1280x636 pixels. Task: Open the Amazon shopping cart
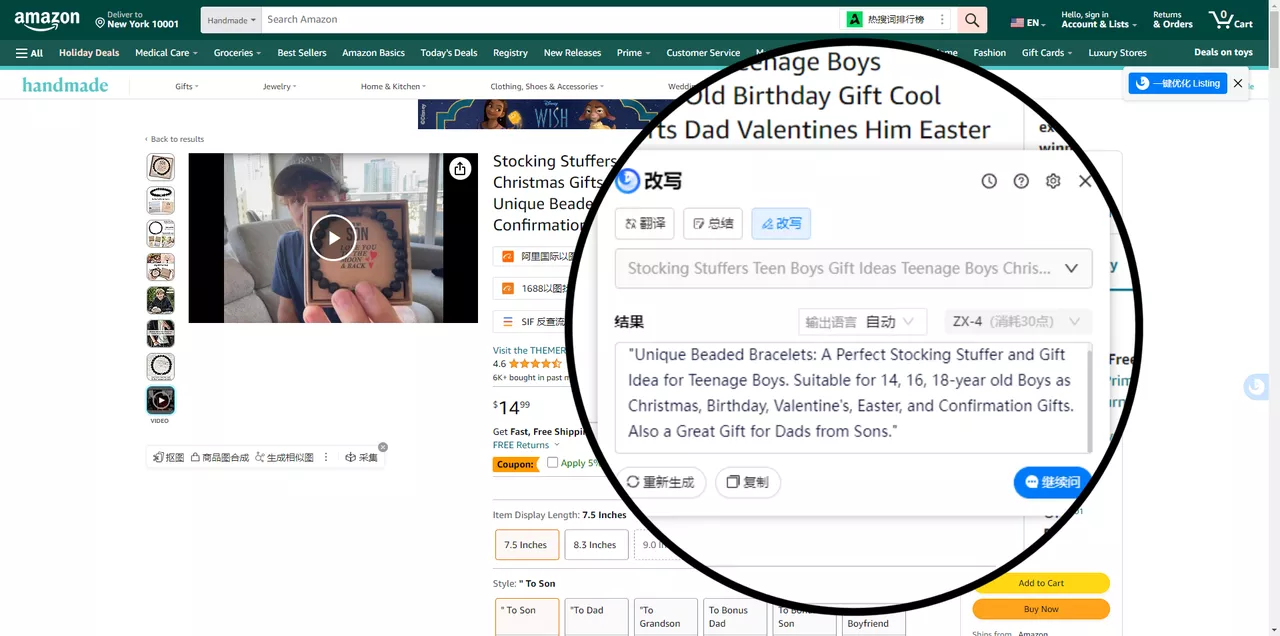coord(1230,20)
